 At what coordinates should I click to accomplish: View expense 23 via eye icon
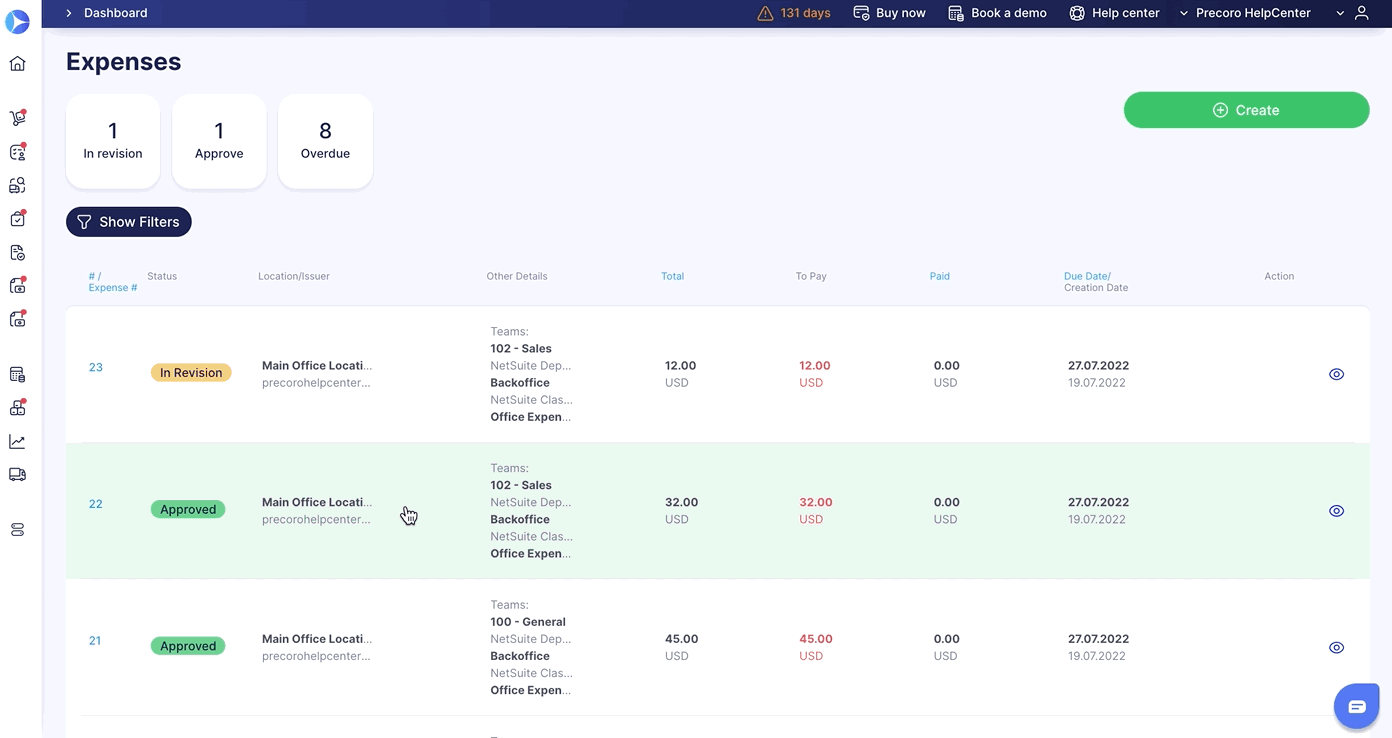(1336, 374)
